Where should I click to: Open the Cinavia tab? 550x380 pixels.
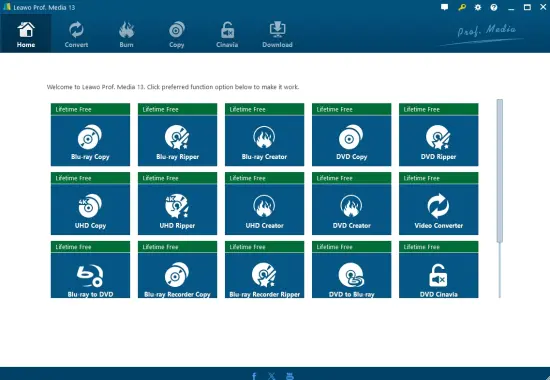(x=227, y=34)
